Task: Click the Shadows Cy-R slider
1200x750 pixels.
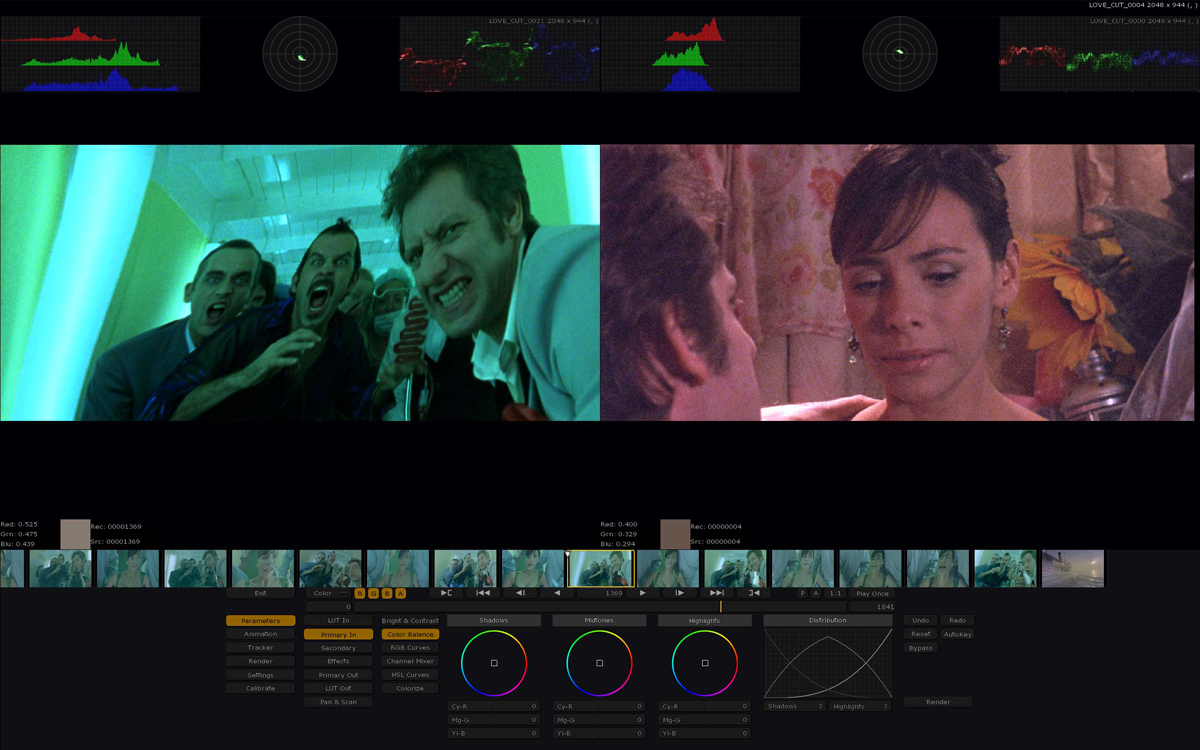Action: point(494,706)
